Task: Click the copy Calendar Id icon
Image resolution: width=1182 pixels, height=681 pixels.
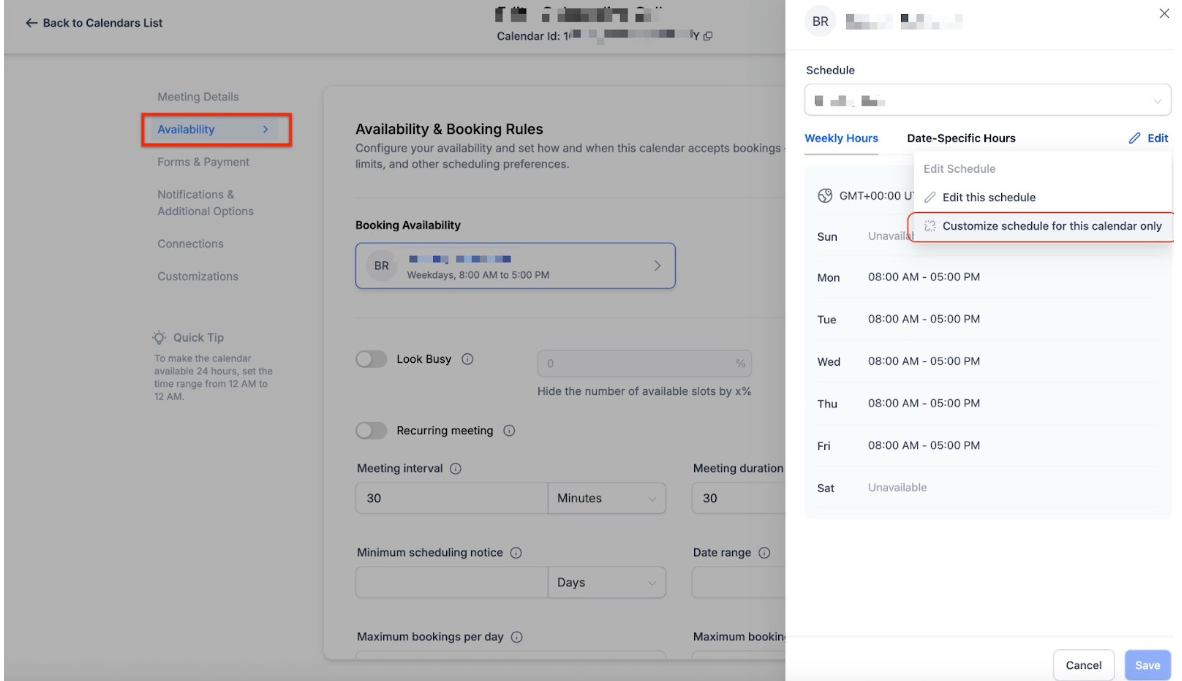Action: coord(708,38)
